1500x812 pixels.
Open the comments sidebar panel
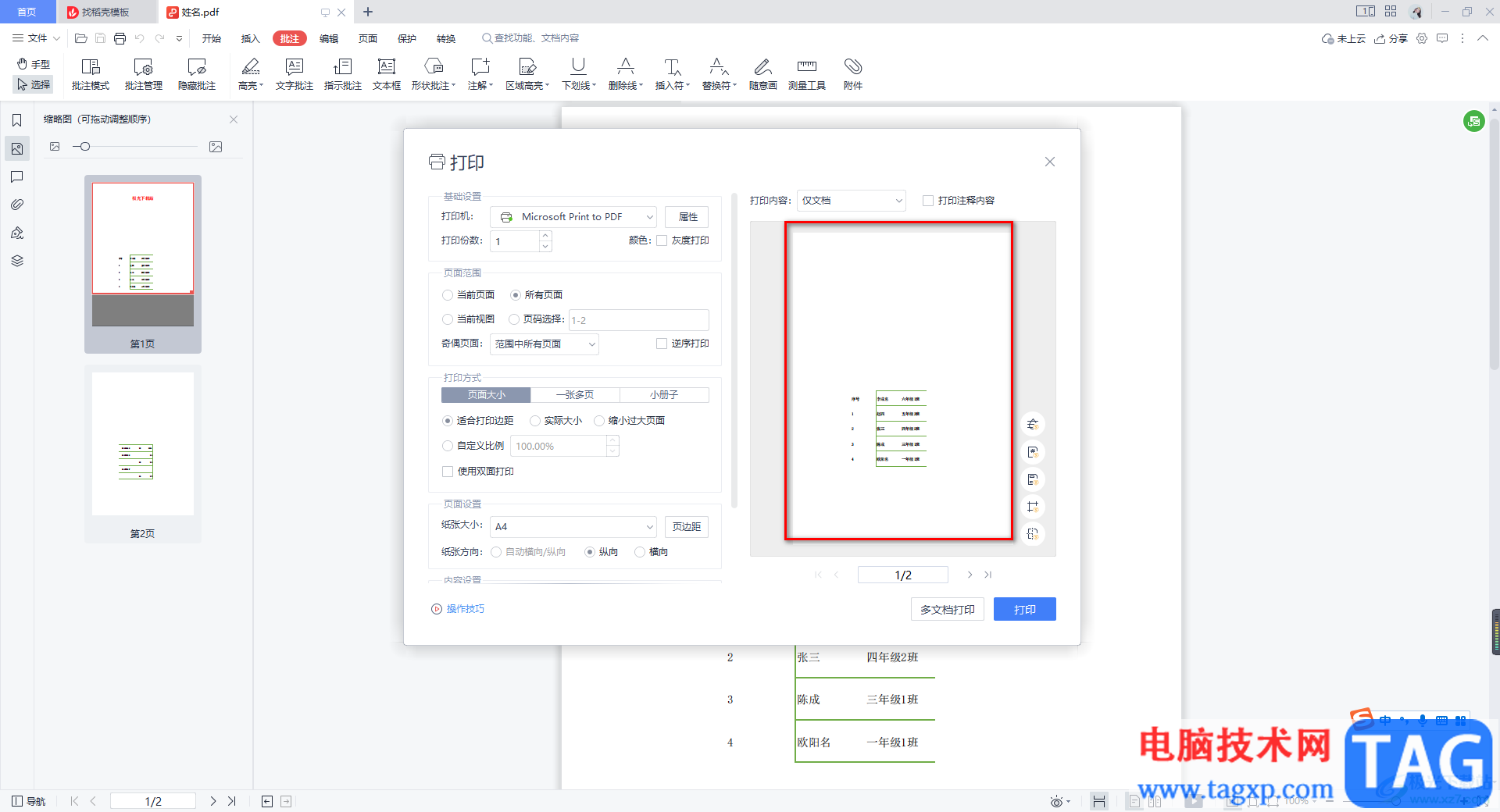pos(16,176)
